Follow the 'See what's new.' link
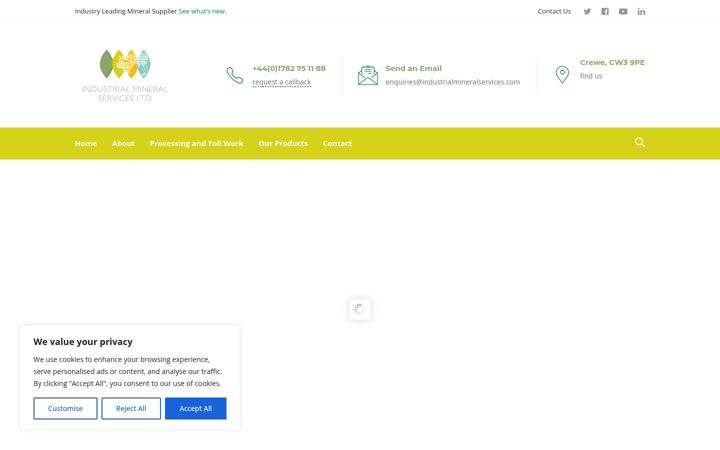Image resolution: width=720 pixels, height=450 pixels. 202,11
